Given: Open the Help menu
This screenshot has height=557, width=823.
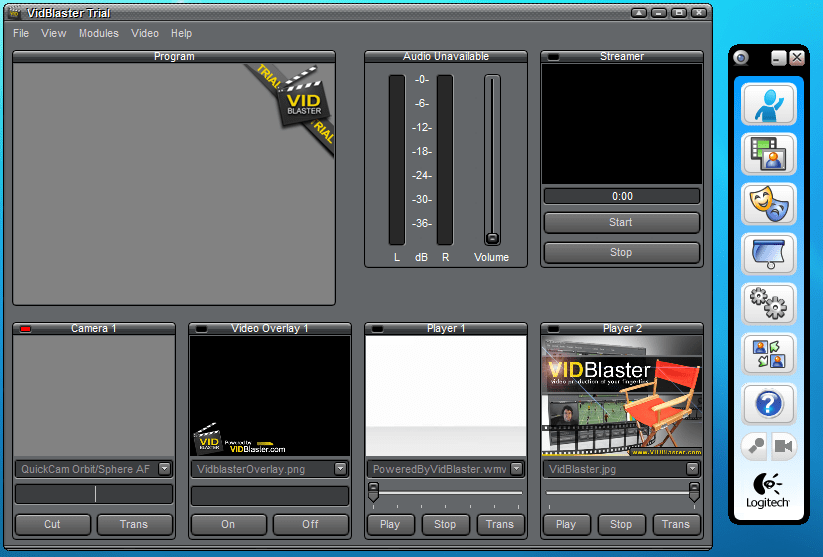Looking at the screenshot, I should tap(181, 33).
